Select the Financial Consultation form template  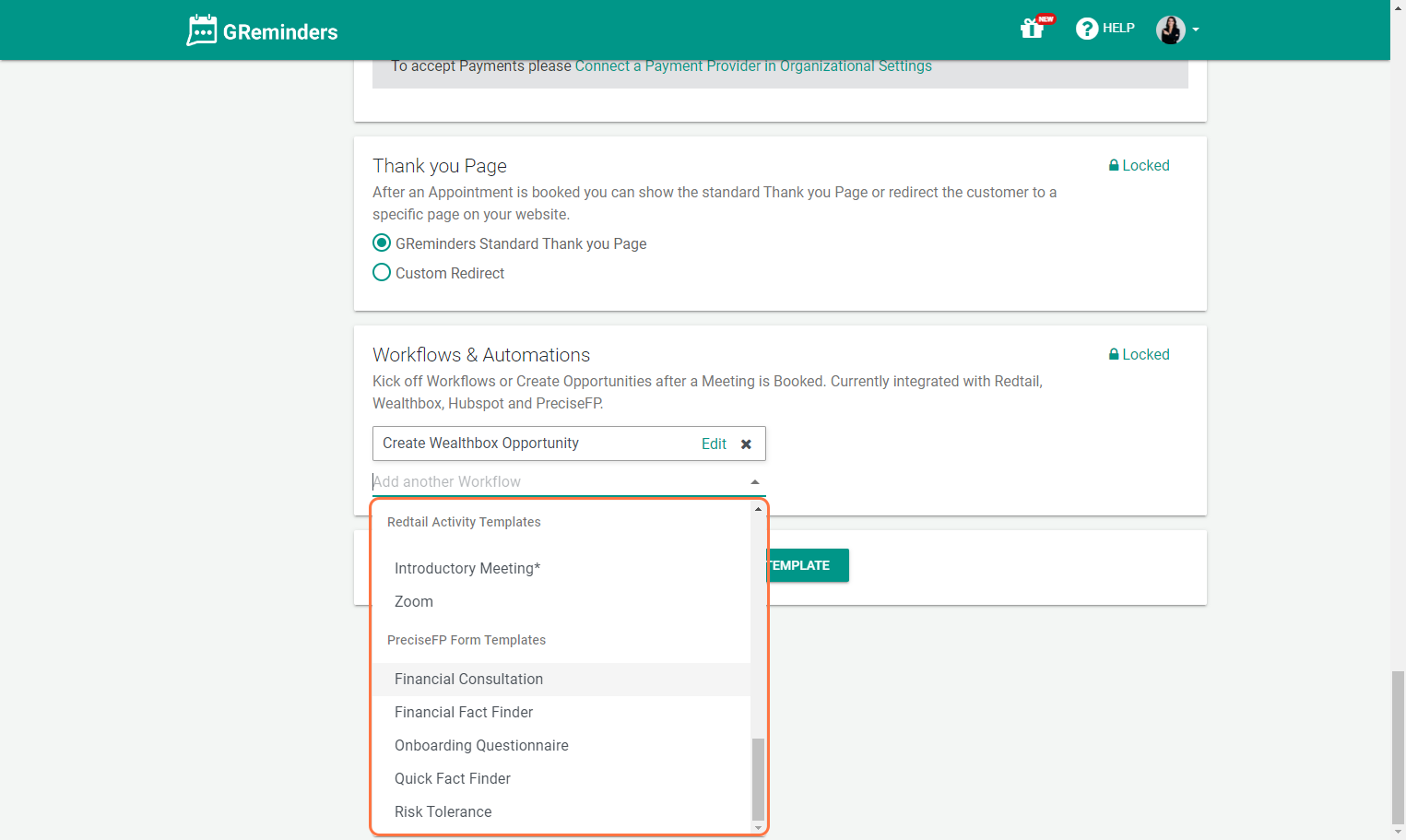point(468,679)
